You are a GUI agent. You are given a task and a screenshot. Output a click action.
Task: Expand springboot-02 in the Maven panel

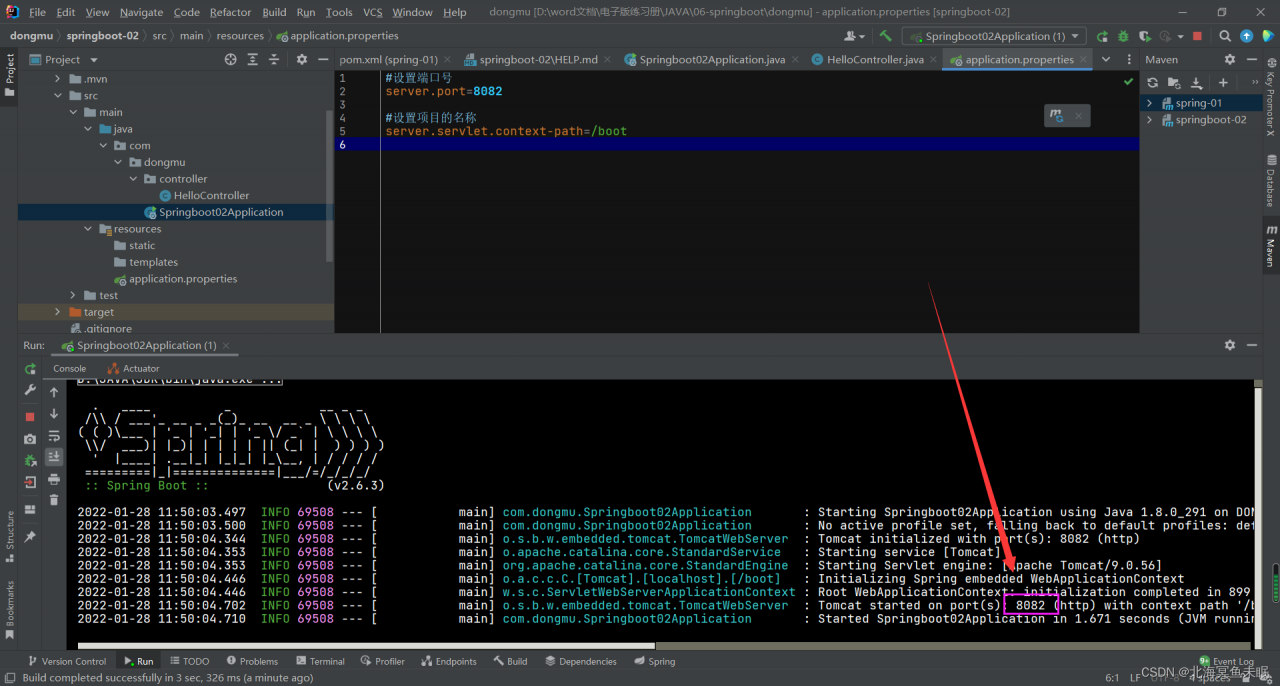point(1150,120)
